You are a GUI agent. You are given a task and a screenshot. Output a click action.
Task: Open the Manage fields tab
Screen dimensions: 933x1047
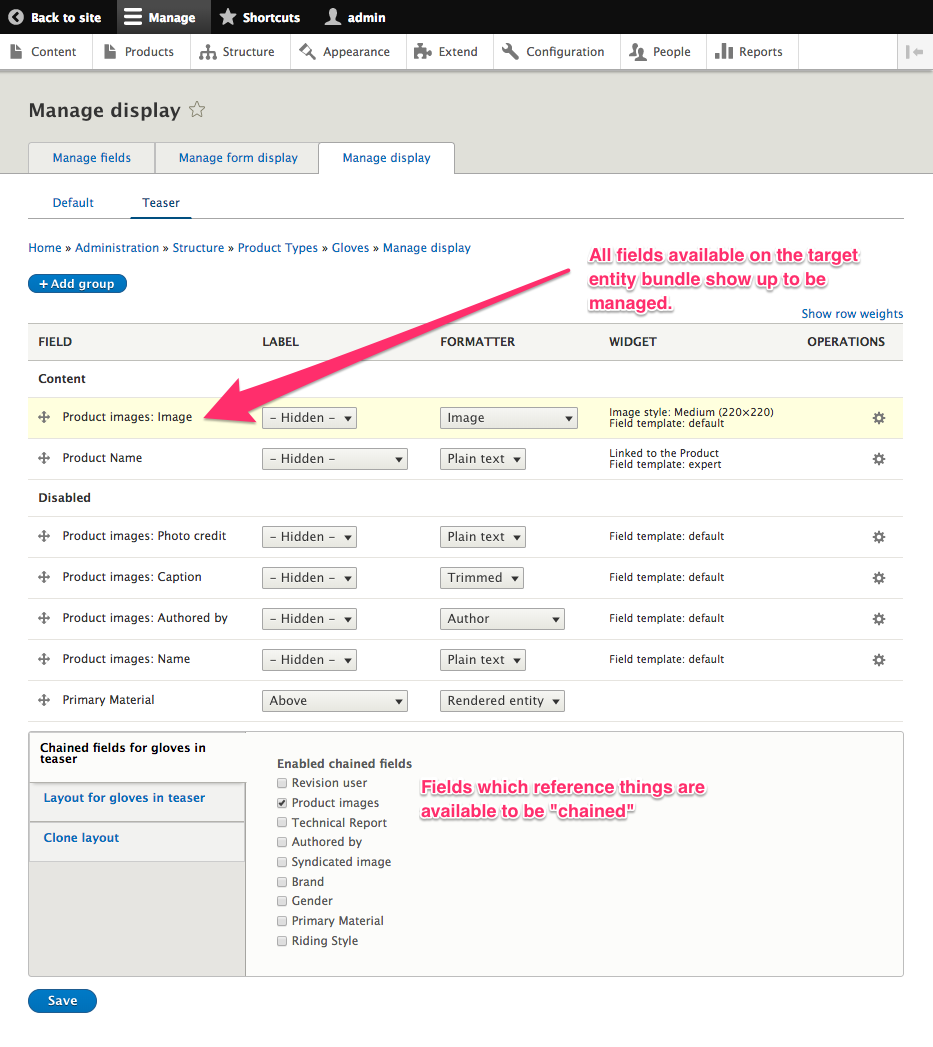91,157
